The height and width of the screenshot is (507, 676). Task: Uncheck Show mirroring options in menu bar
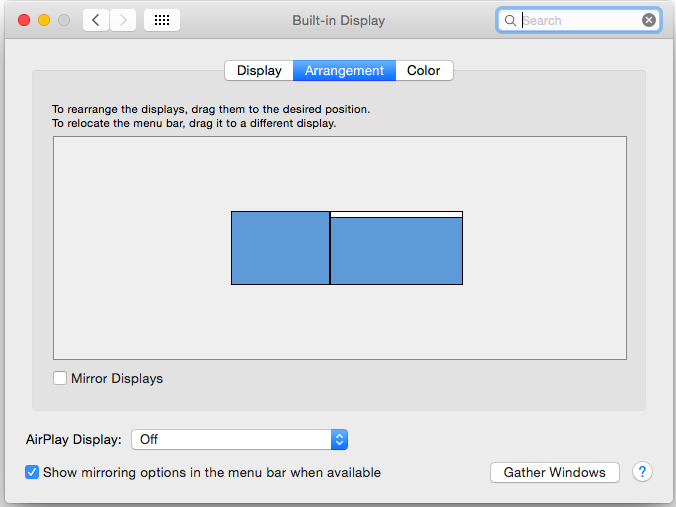click(x=33, y=472)
